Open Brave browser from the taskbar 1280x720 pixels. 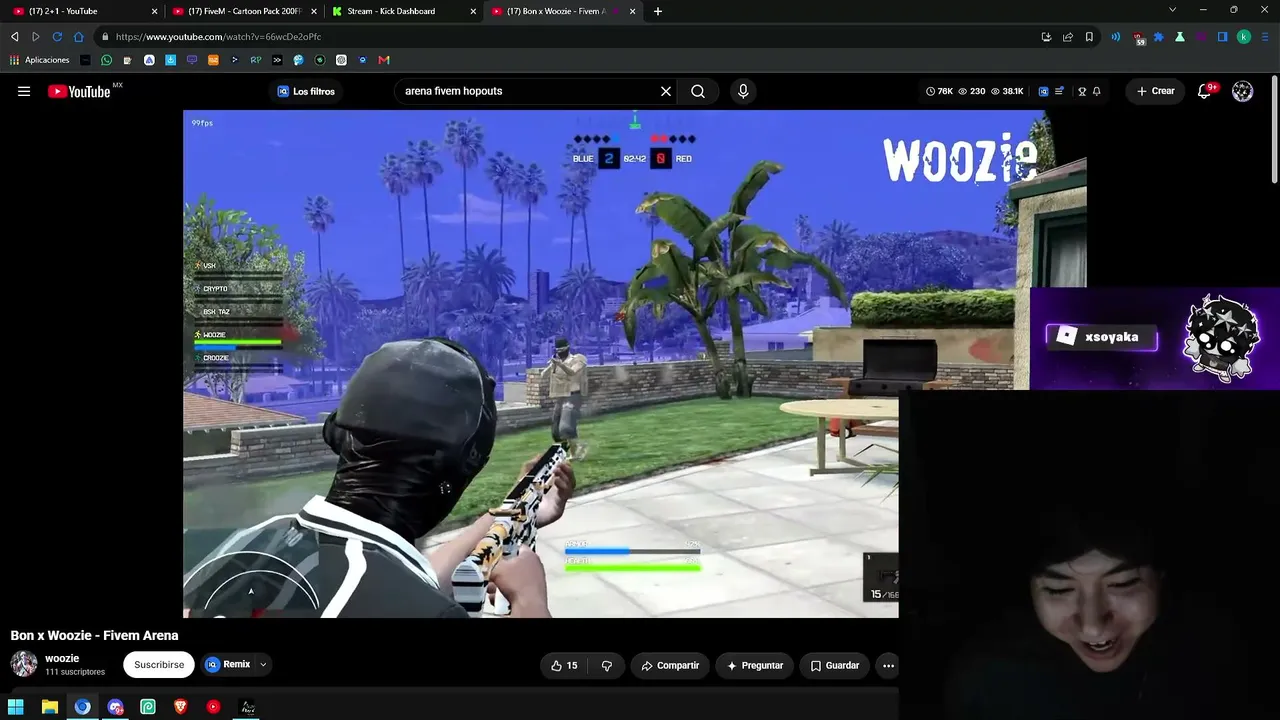point(181,707)
